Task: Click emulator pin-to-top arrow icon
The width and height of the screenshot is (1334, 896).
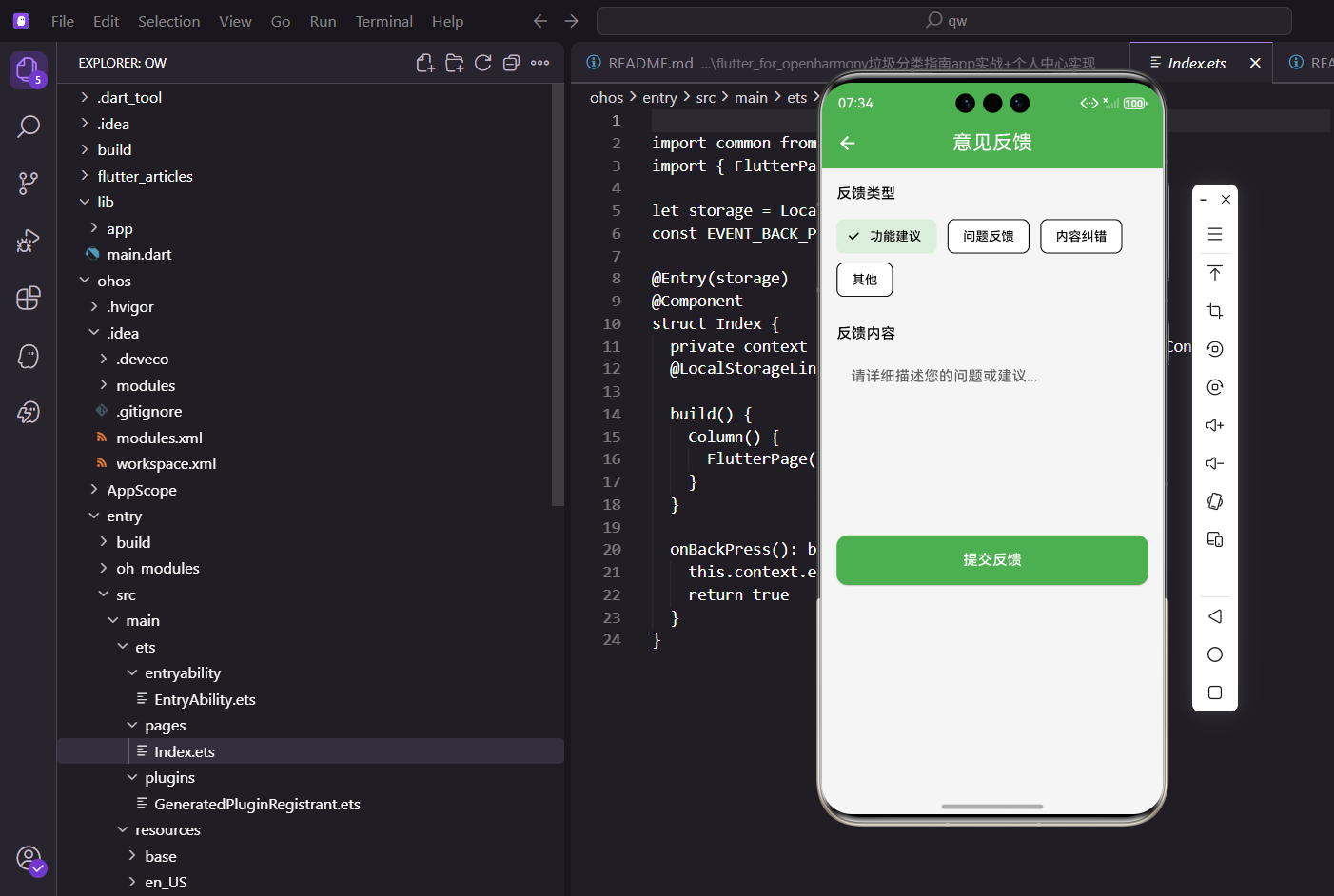Action: coord(1215,273)
